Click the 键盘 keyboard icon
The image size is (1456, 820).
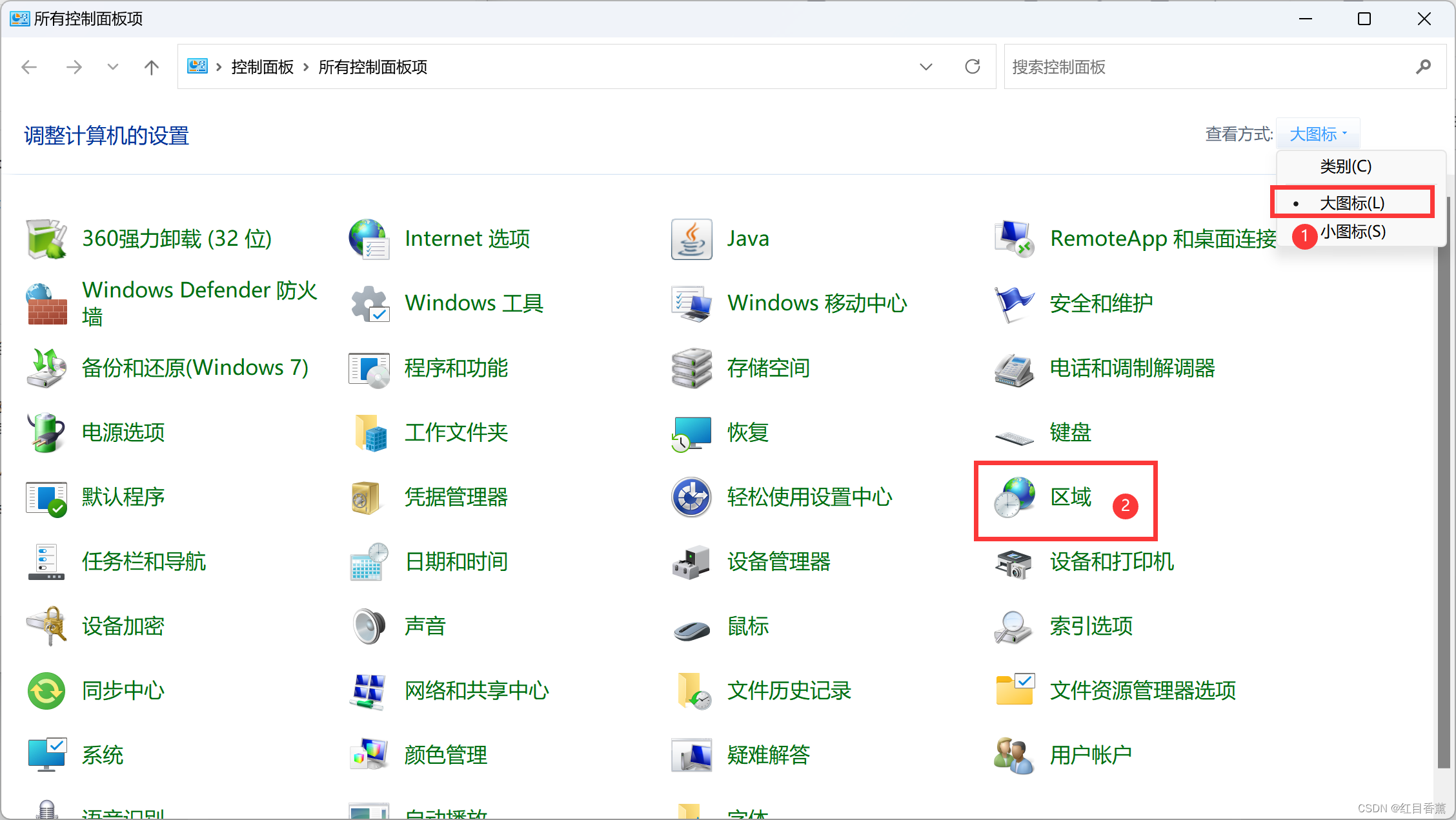1014,437
